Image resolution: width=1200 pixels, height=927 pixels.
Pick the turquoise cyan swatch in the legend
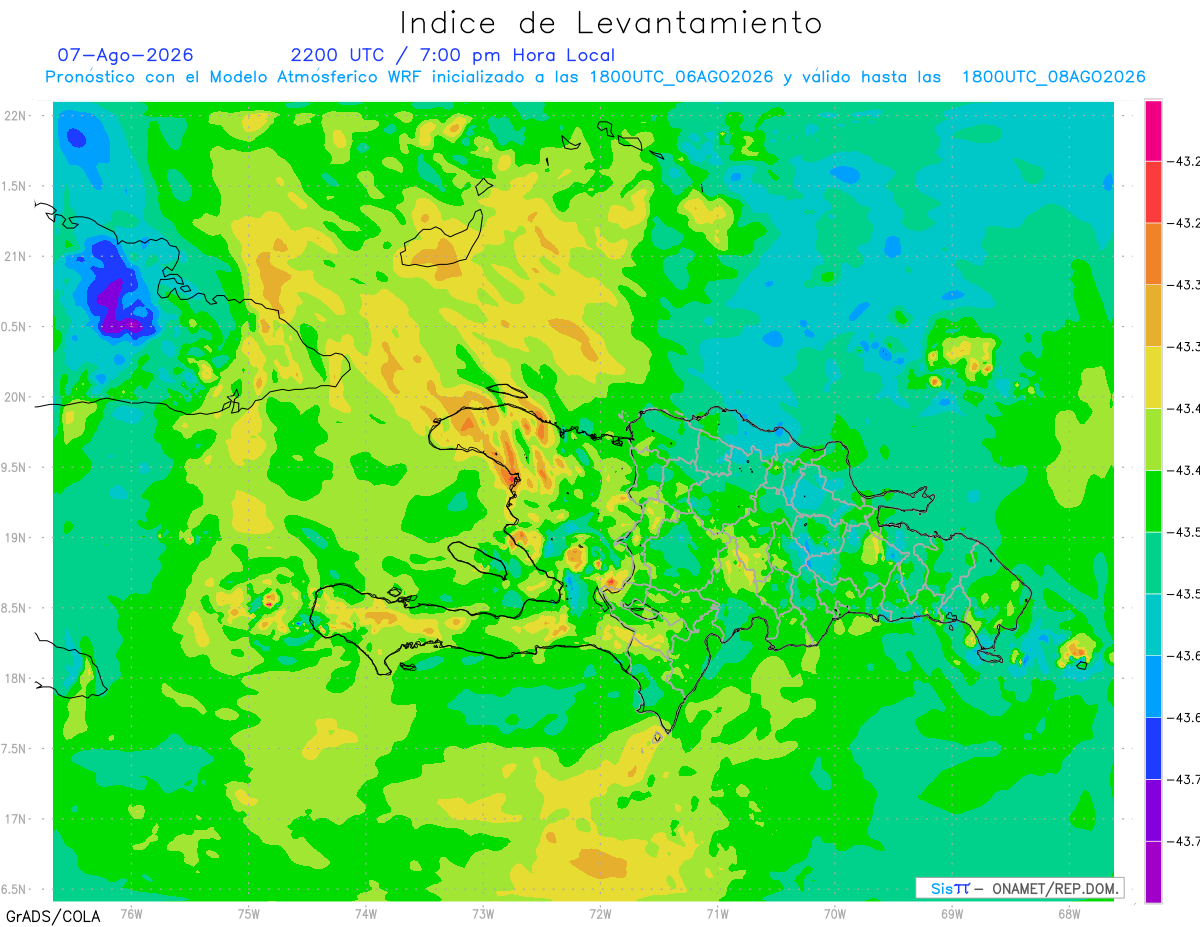(1153, 625)
